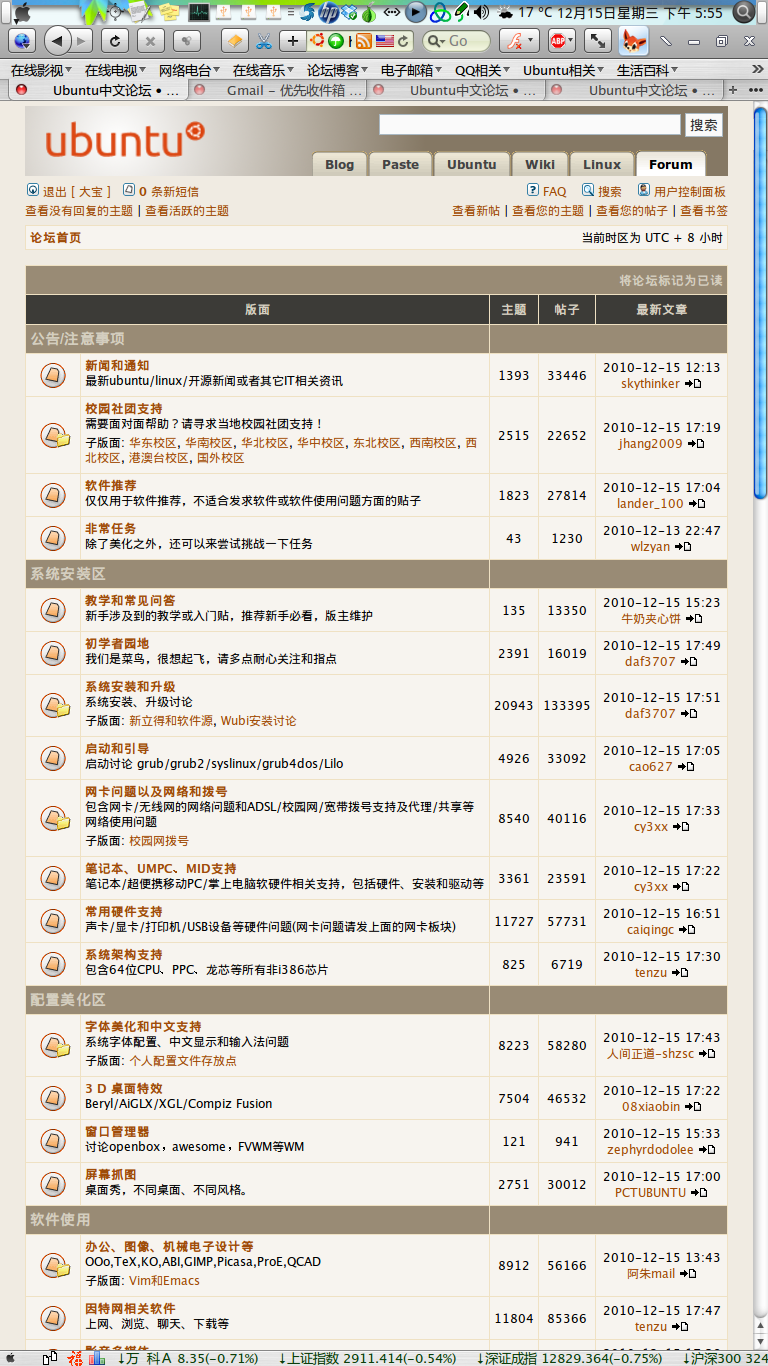The image size is (768, 1366).
Task: Click the bookmarks book icon
Action: (233, 41)
